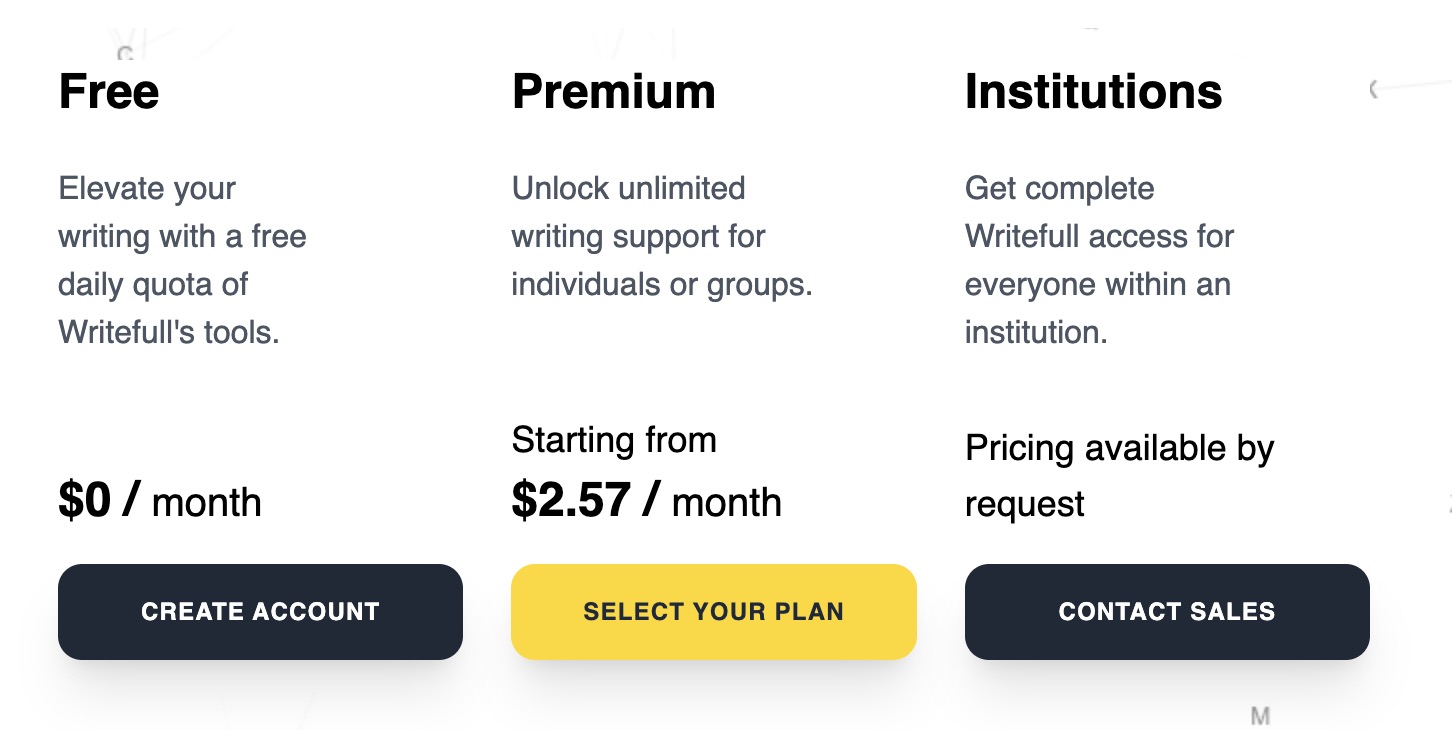
Task: Click the 'Starting from' label
Action: pyautogui.click(x=614, y=440)
